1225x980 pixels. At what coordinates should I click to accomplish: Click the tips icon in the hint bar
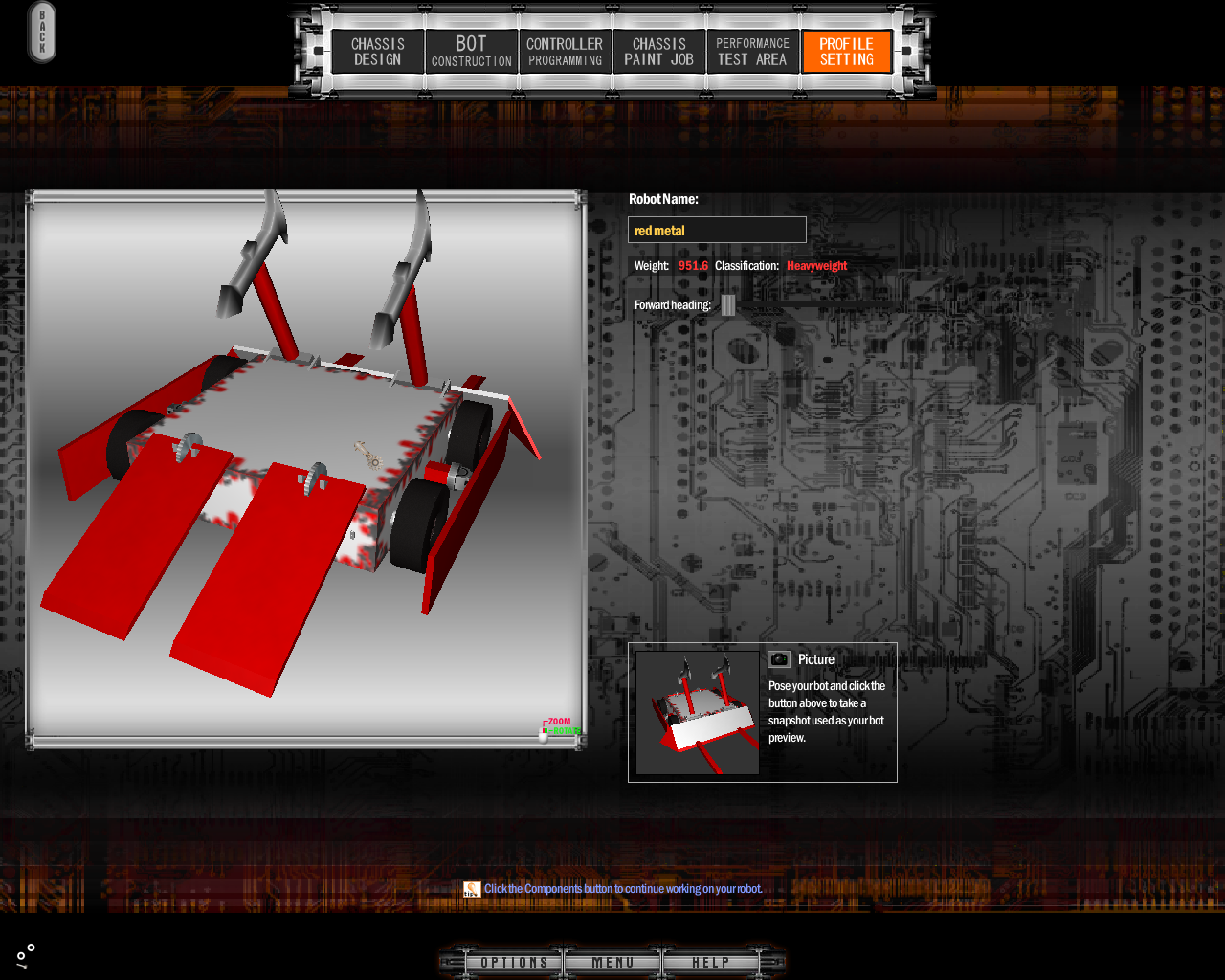tap(472, 889)
